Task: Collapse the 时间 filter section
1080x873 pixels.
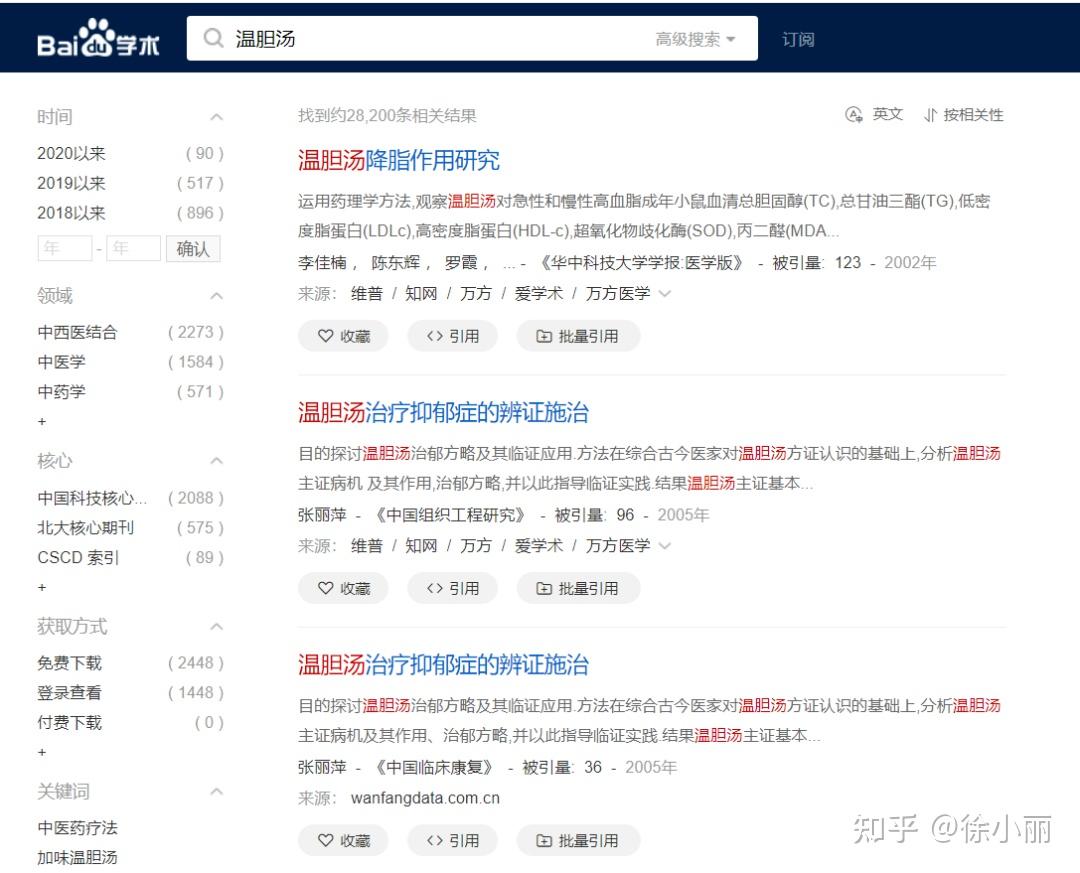Action: coord(217,116)
